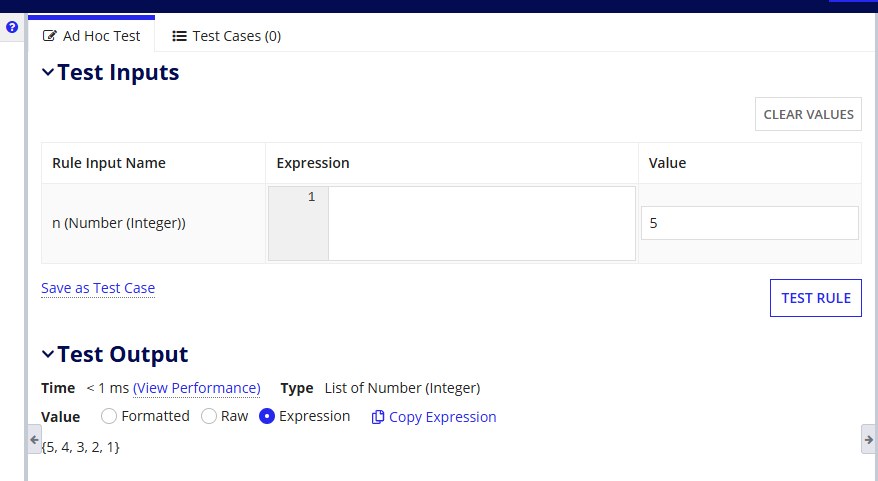Switch to the Test Cases (0) tab
This screenshot has height=481, width=878.
tap(226, 36)
